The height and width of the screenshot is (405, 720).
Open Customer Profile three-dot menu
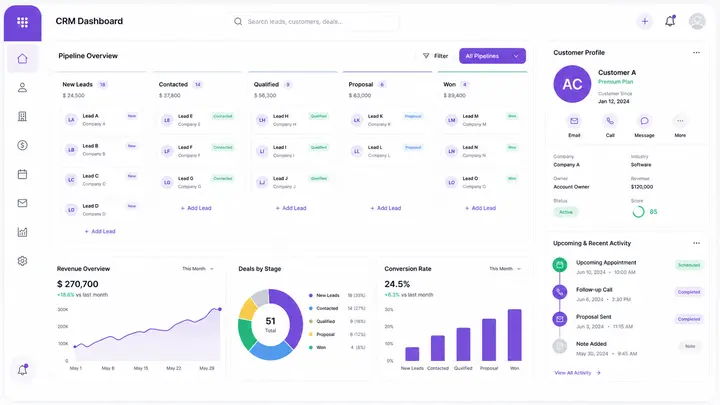point(696,52)
